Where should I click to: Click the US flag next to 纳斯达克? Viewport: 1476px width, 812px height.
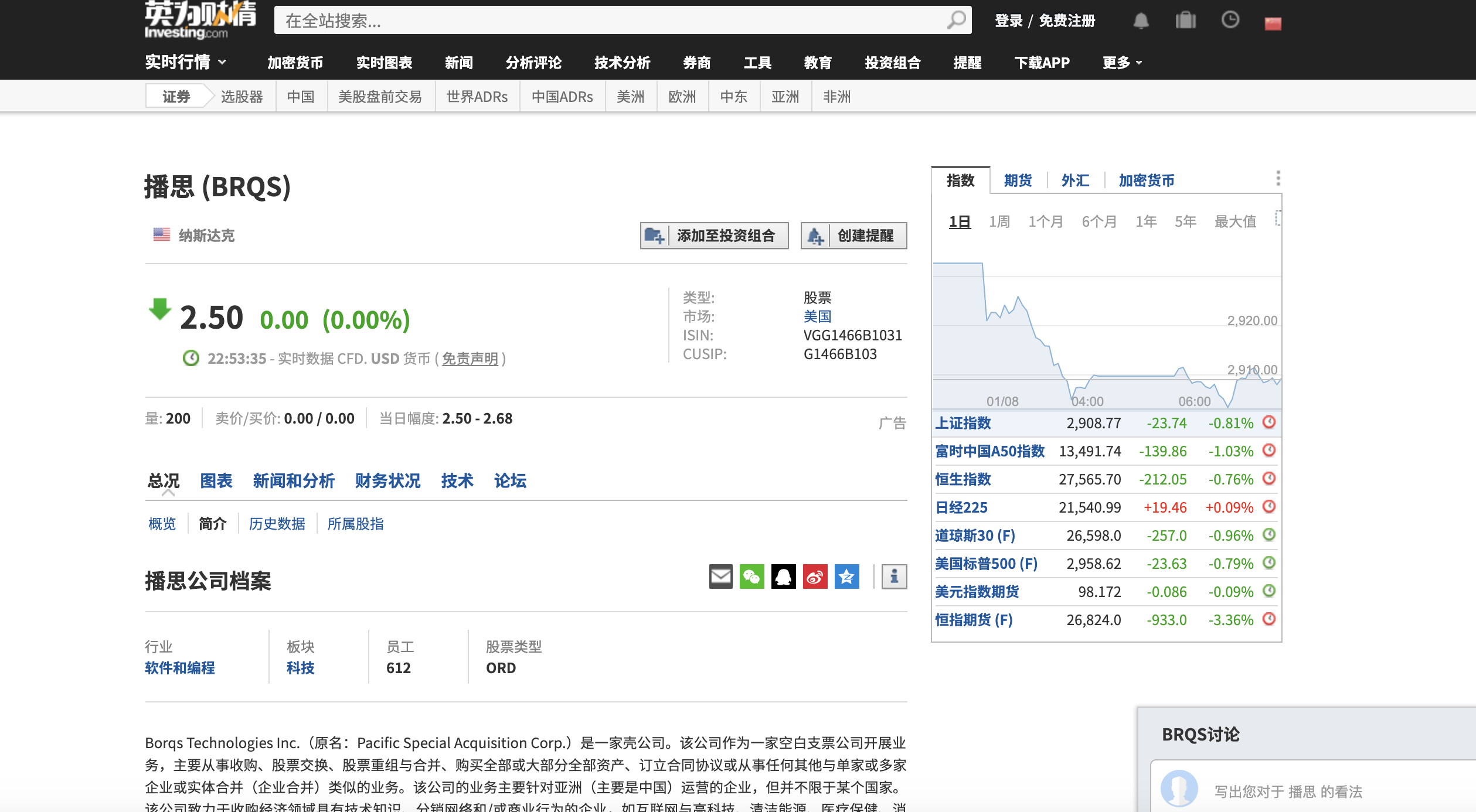coord(161,235)
